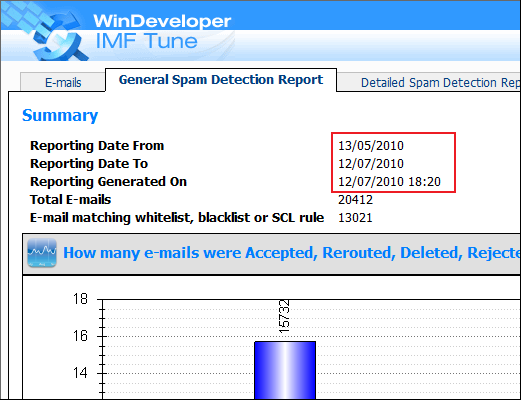Click the Reporting Date To value 12/07/2010
The width and height of the screenshot is (521, 400).
(371, 164)
